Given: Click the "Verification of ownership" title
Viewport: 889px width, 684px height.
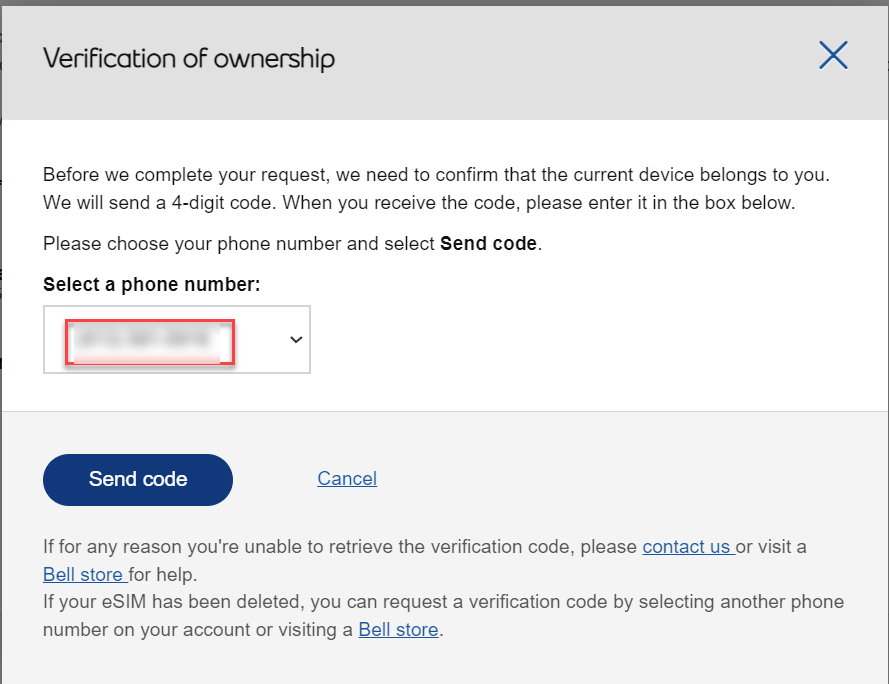Looking at the screenshot, I should coord(189,58).
